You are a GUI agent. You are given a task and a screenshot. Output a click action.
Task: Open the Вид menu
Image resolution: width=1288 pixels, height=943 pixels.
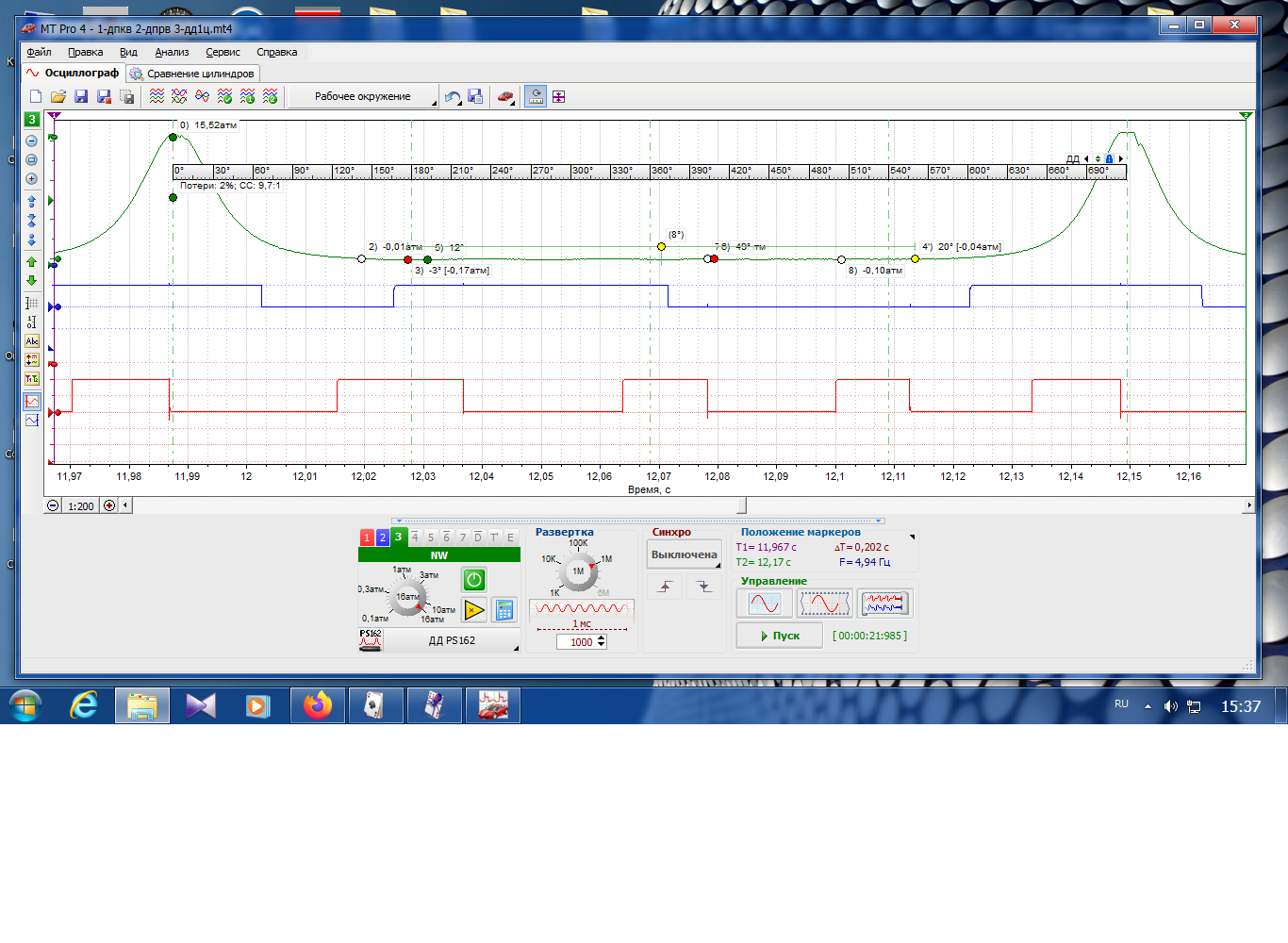coord(128,52)
